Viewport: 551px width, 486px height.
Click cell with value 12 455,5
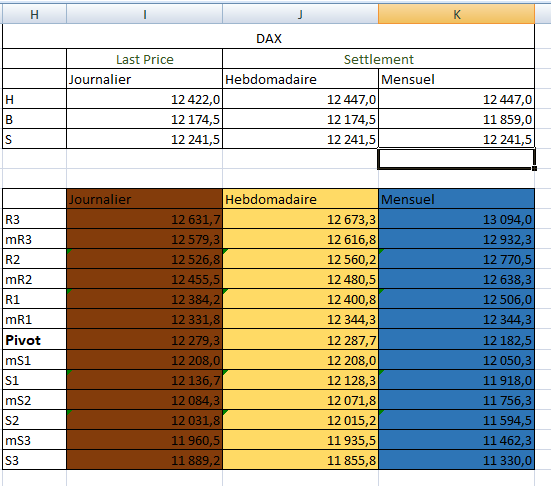tap(144, 279)
